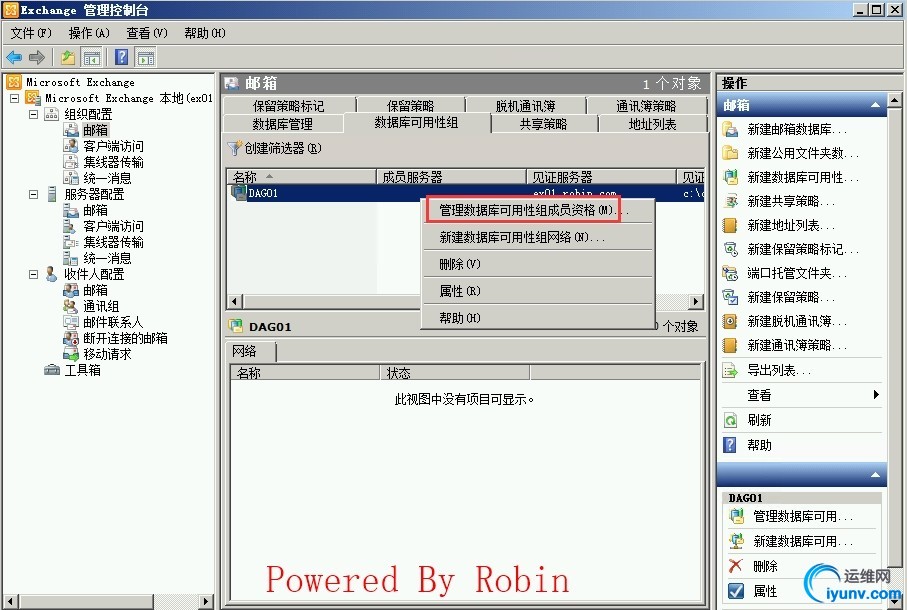Click the 新建邮箱数据库 action icon
Viewport: 907px width, 610px height.
pos(730,129)
